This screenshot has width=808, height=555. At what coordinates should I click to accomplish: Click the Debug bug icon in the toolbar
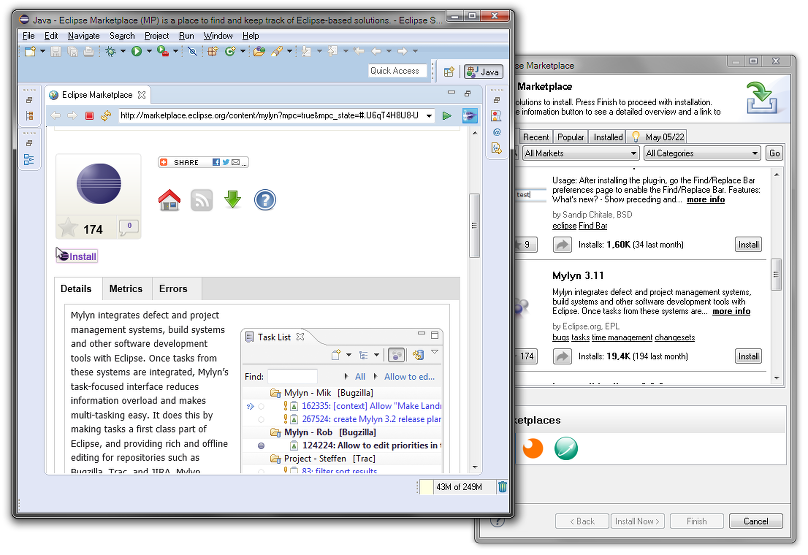click(110, 51)
